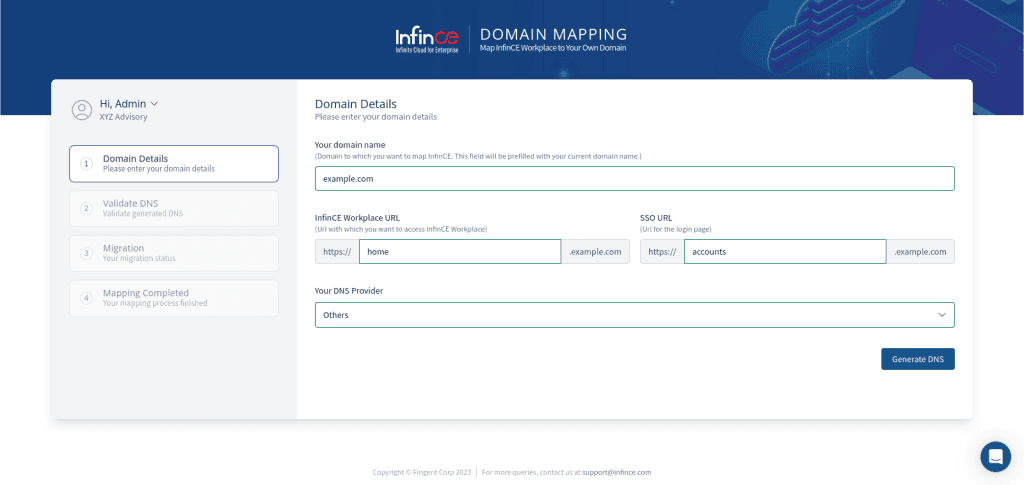Click the .example.com suffix of Workplace URL
This screenshot has width=1024, height=485.
point(595,251)
